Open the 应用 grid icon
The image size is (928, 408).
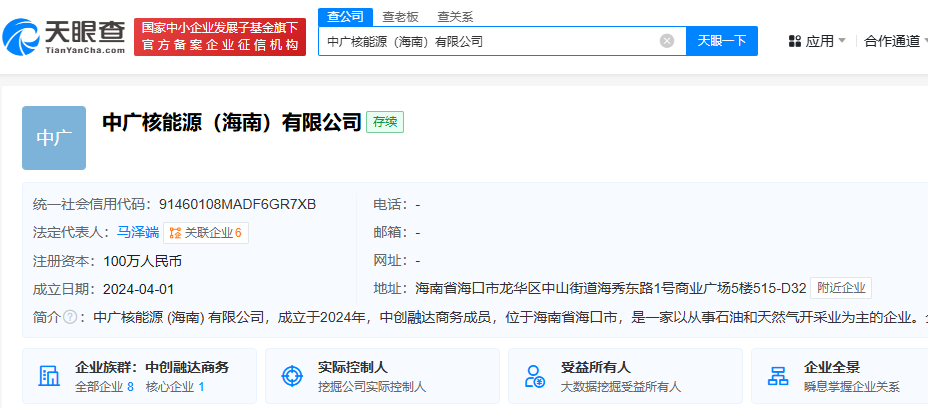coord(795,41)
